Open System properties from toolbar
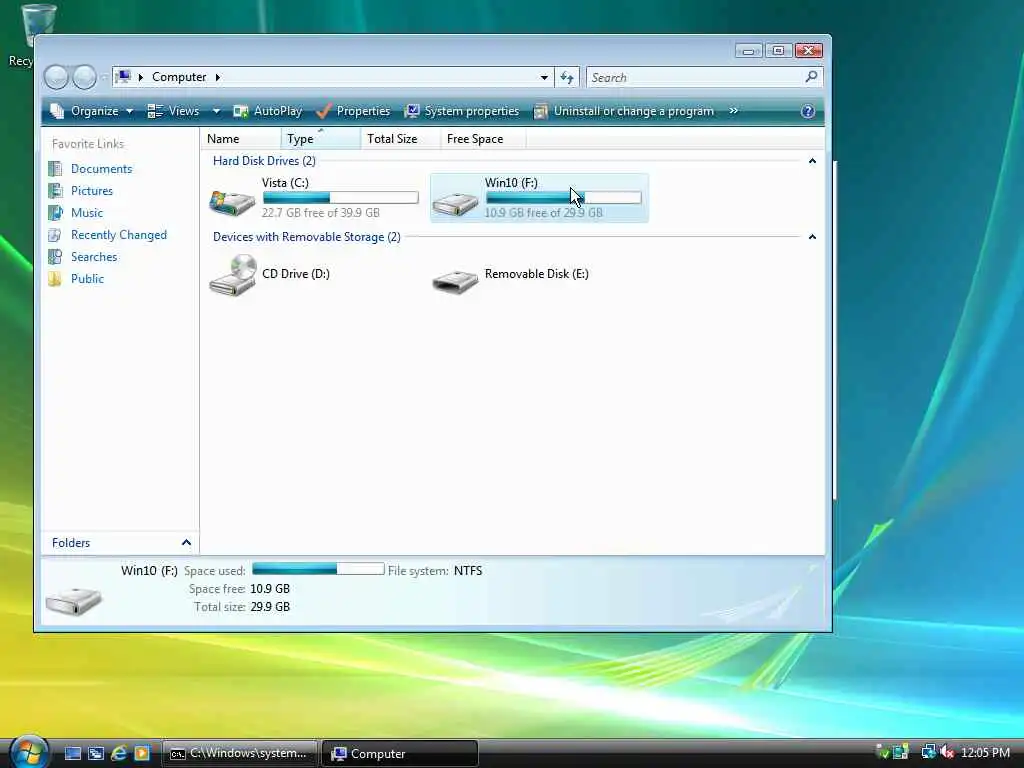The image size is (1024, 768). (462, 111)
